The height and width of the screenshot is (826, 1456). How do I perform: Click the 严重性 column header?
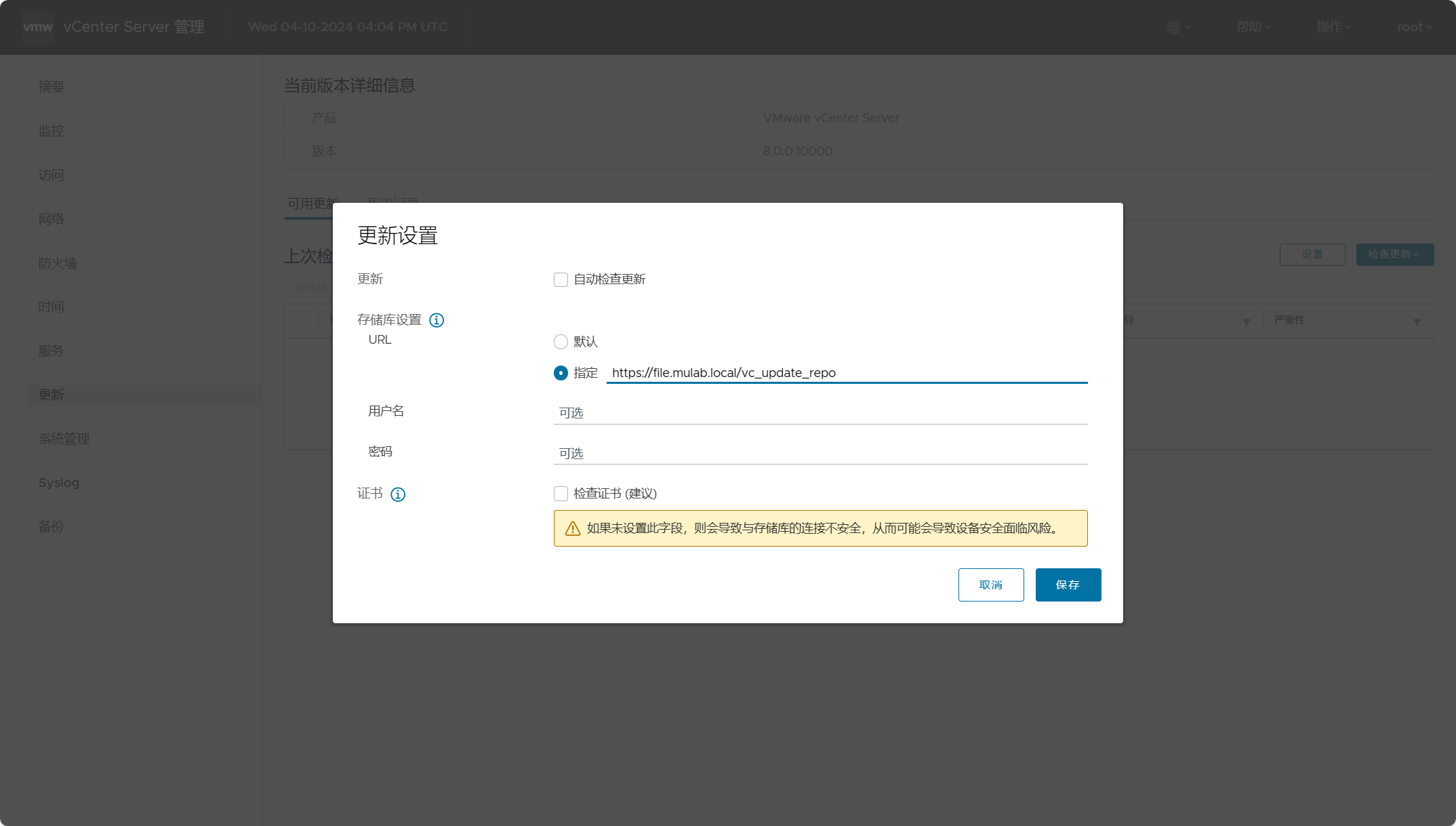tap(1289, 320)
